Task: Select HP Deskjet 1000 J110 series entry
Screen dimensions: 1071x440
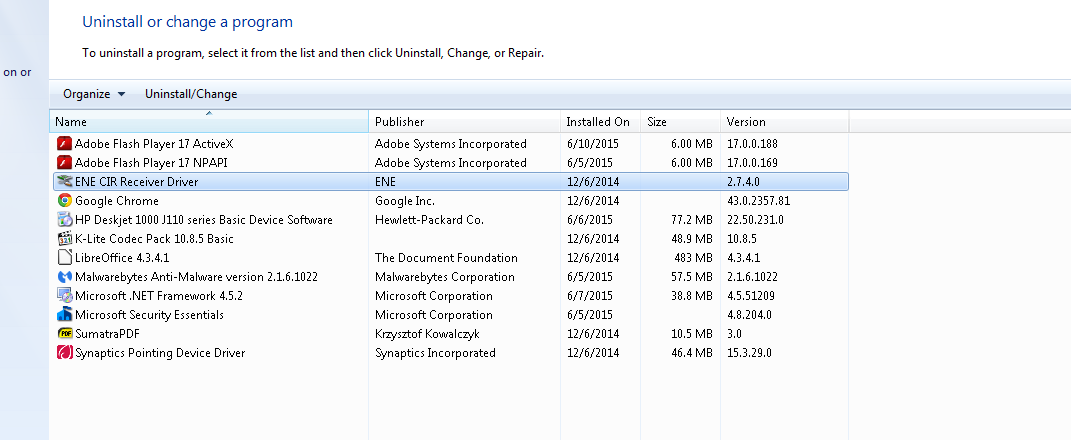Action: pos(204,220)
